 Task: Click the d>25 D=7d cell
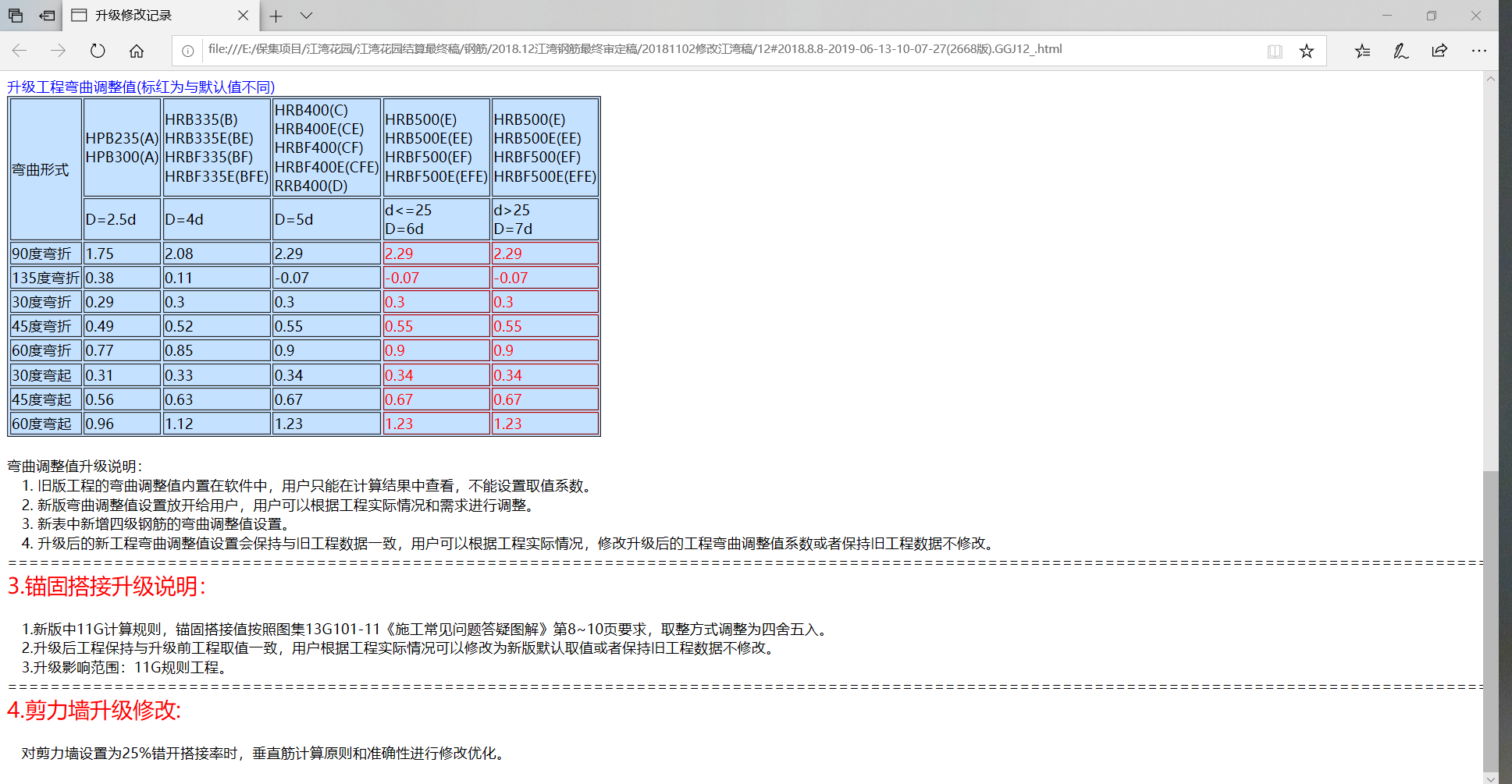pyautogui.click(x=545, y=219)
